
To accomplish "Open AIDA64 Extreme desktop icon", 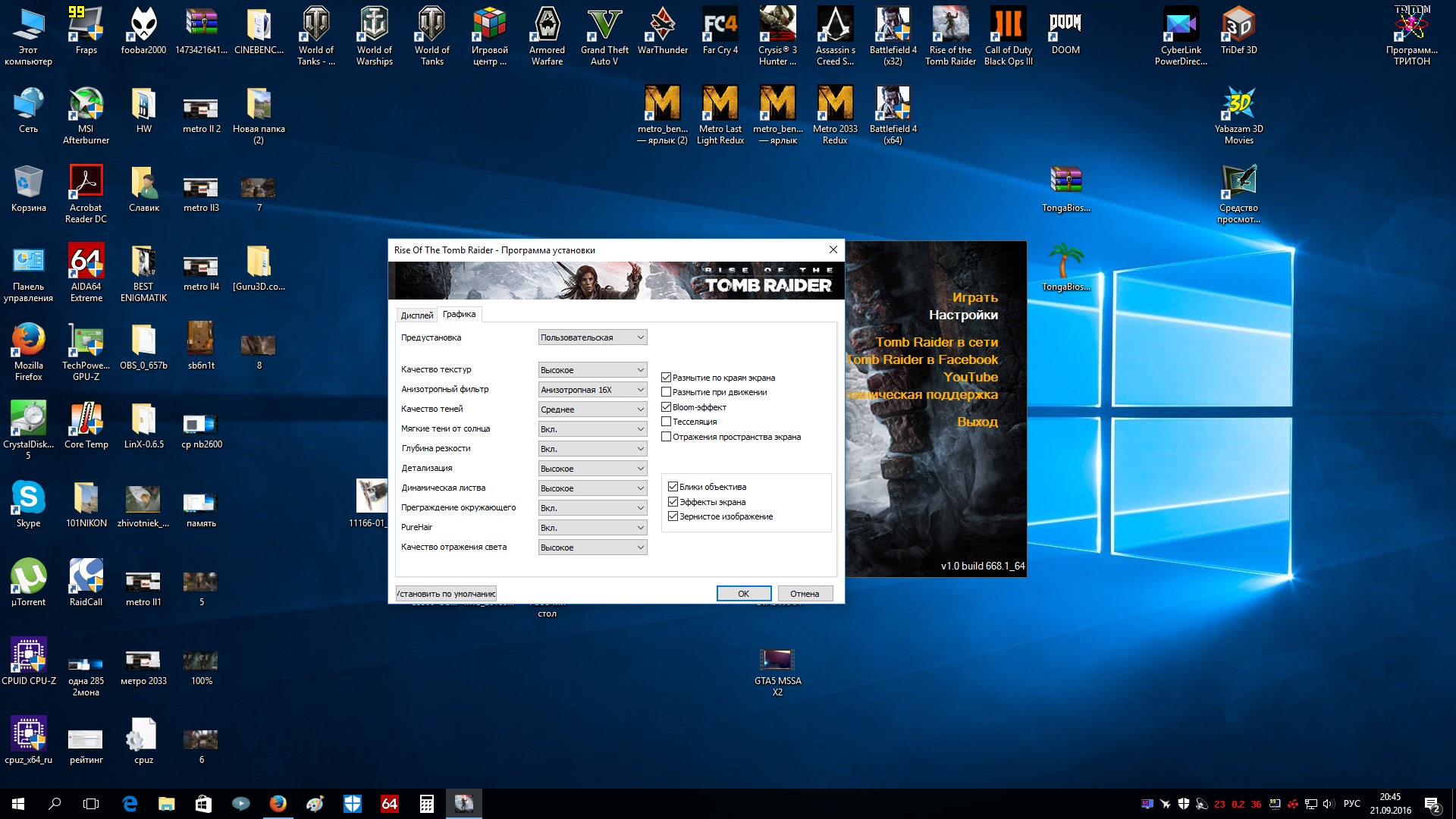I will pyautogui.click(x=86, y=271).
